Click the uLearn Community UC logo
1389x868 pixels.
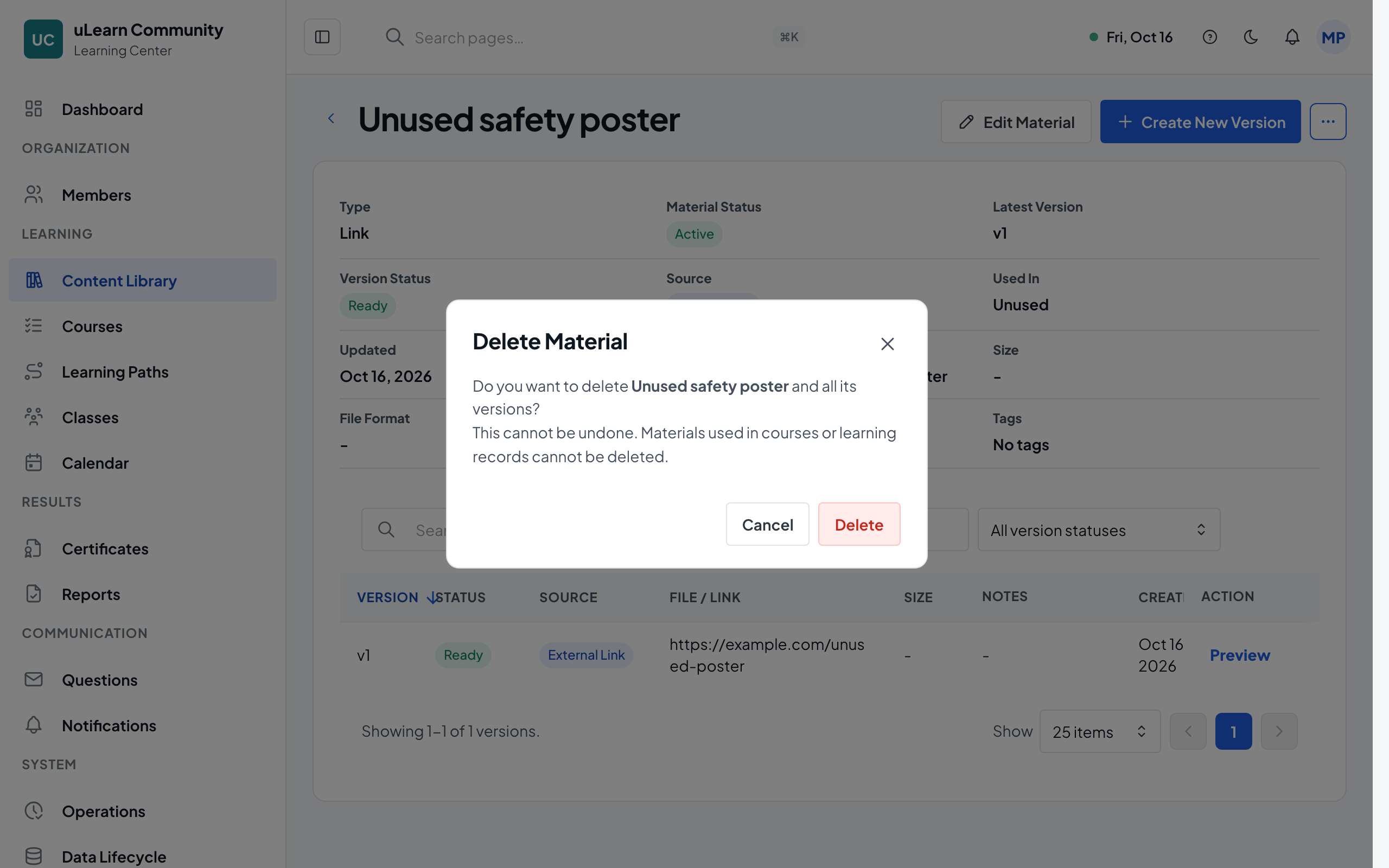pos(43,39)
